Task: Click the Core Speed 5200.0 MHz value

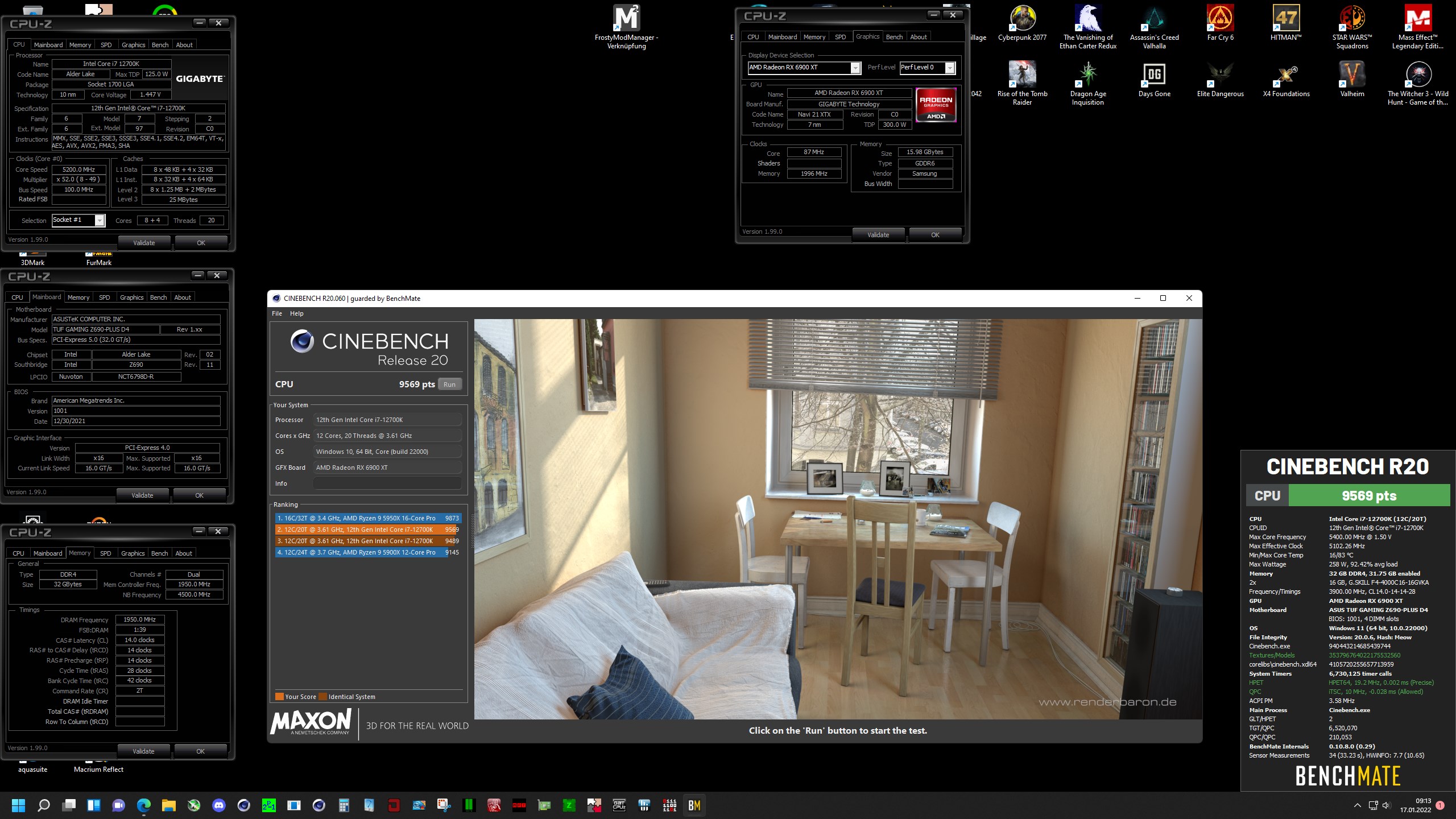Action: [x=79, y=169]
